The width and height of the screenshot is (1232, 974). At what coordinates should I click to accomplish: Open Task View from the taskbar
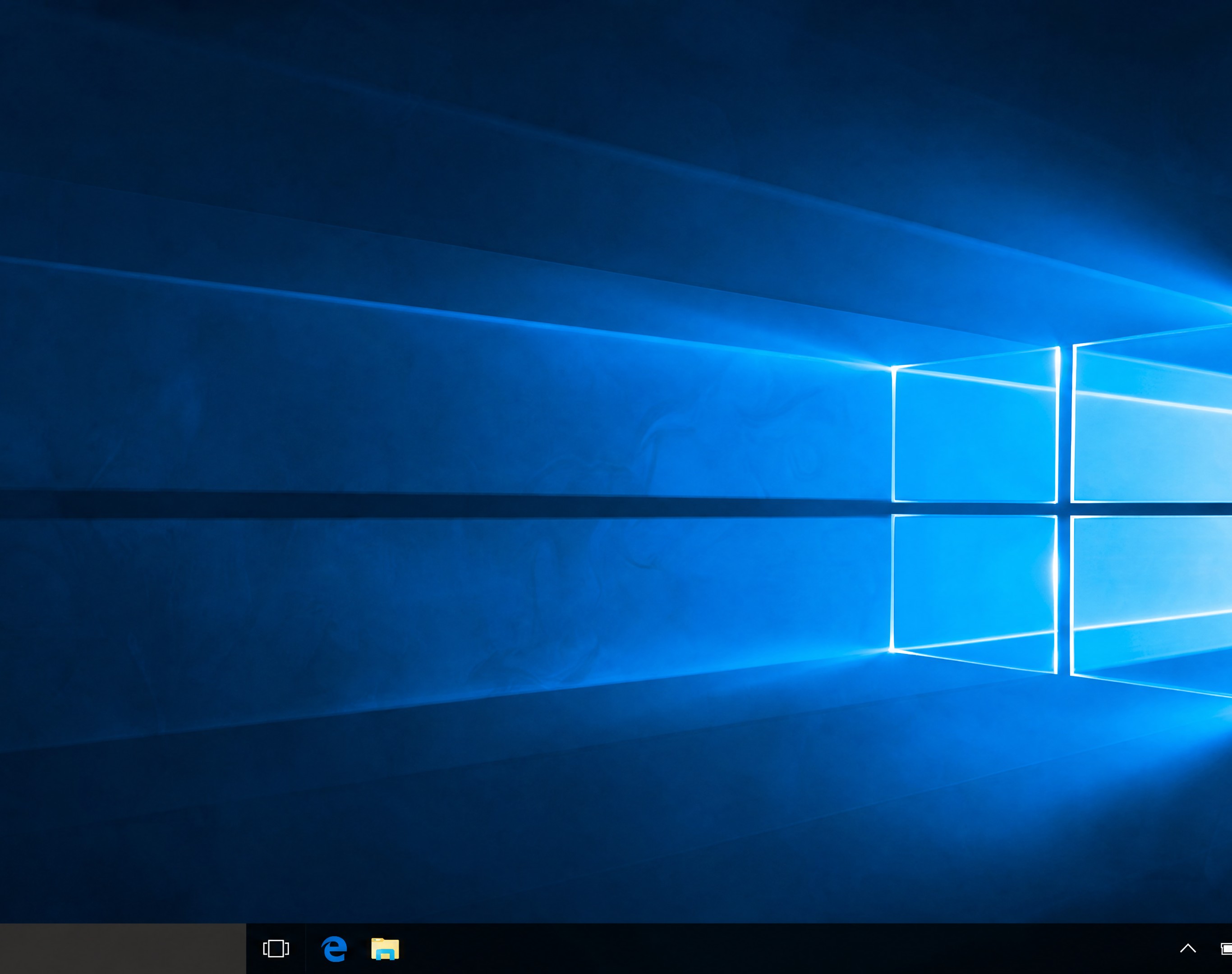tap(276, 949)
